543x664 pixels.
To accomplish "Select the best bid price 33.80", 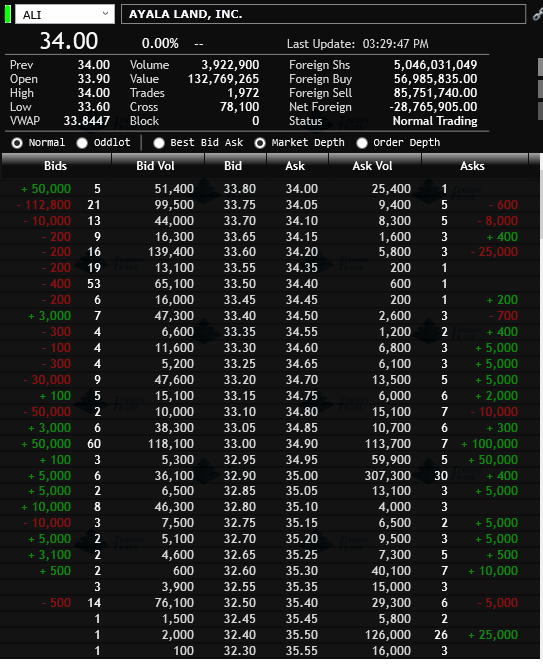I will click(x=240, y=189).
